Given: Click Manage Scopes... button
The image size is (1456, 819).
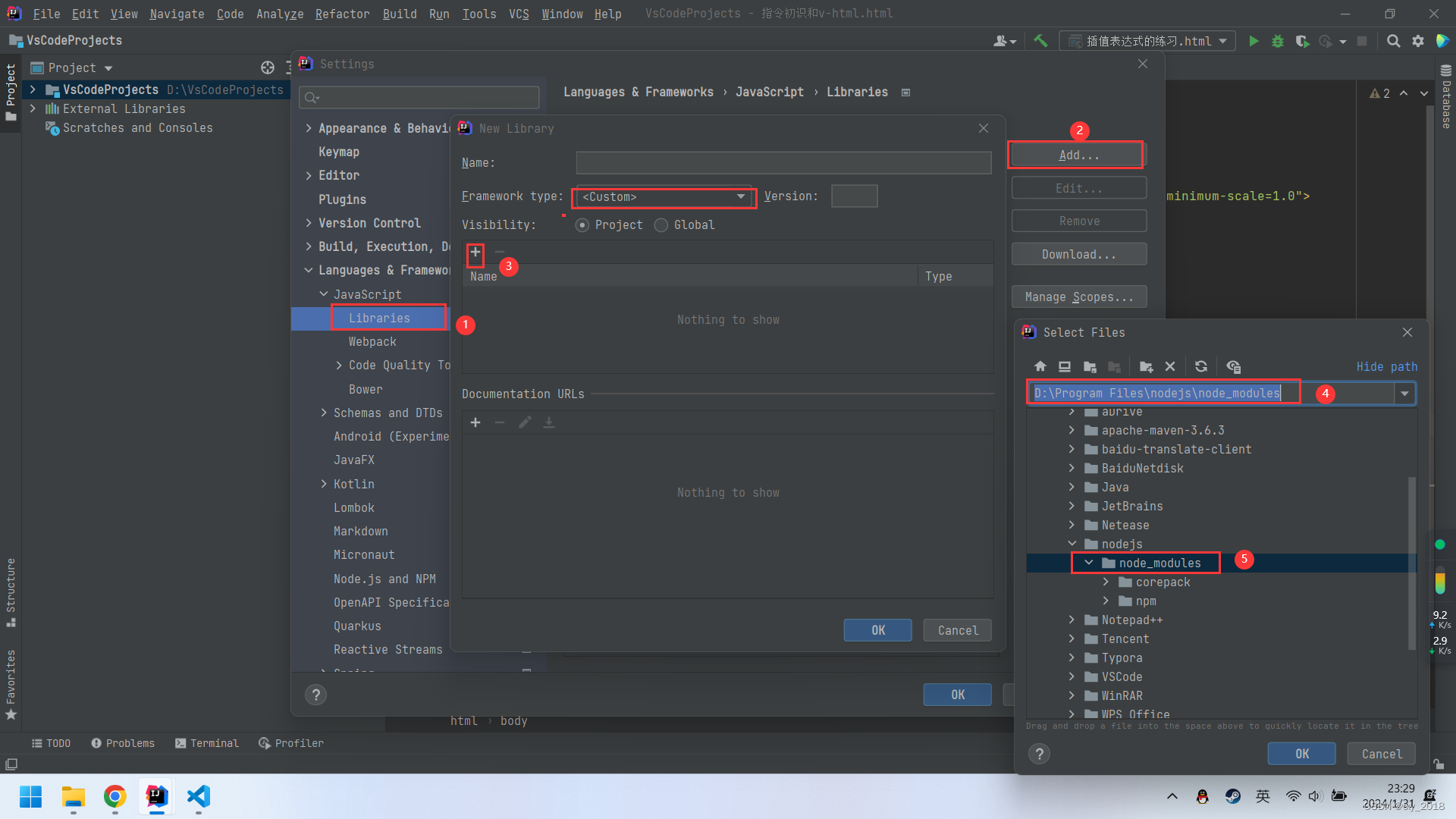Looking at the screenshot, I should (1078, 297).
